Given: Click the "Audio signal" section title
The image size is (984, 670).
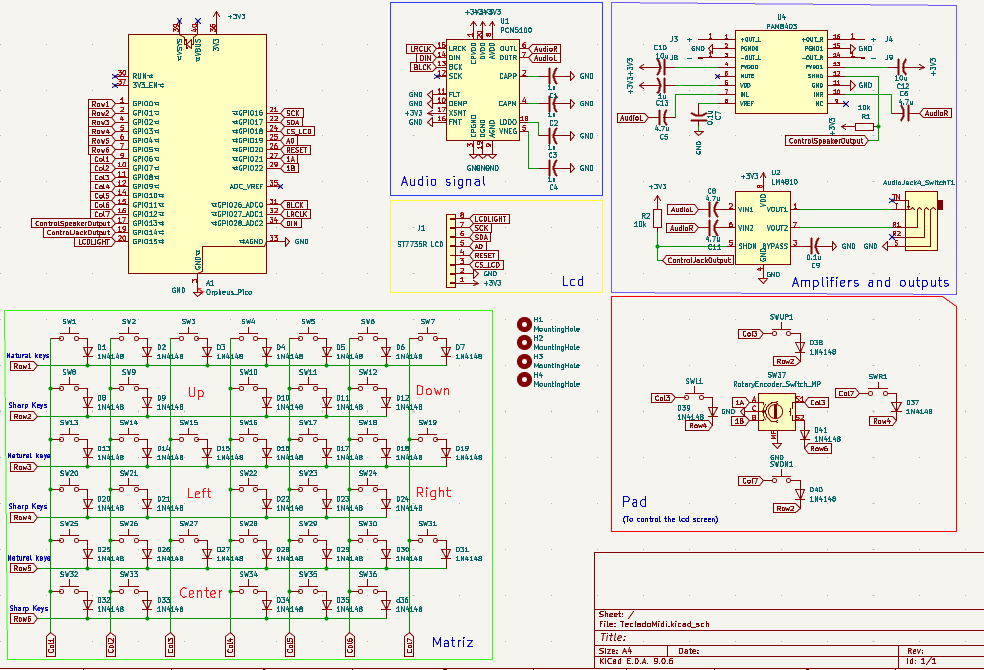Looking at the screenshot, I should click(443, 182).
